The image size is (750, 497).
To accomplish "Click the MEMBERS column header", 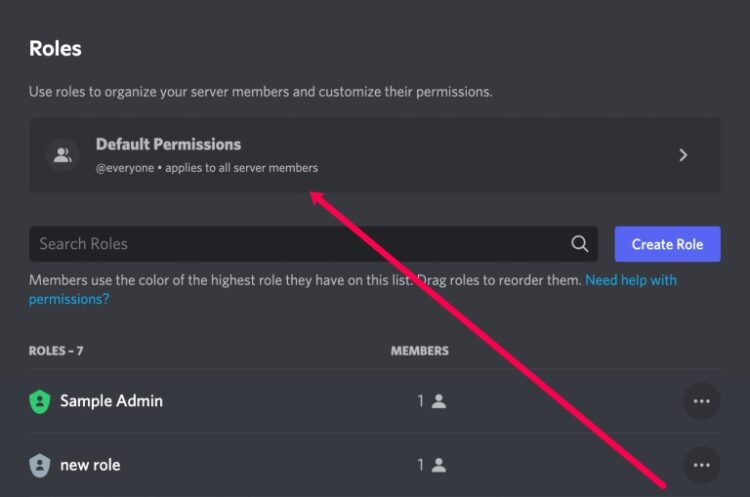I will click(x=419, y=351).
